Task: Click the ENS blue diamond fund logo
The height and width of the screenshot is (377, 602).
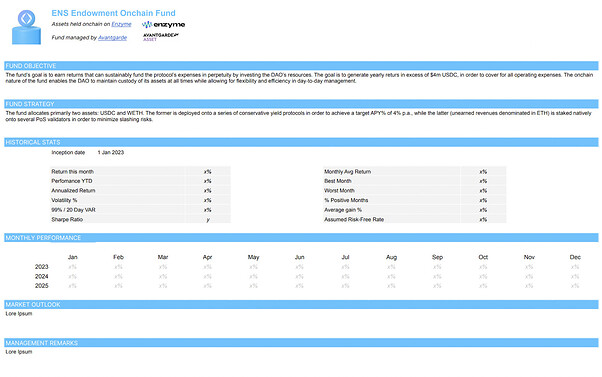Action: point(26,27)
